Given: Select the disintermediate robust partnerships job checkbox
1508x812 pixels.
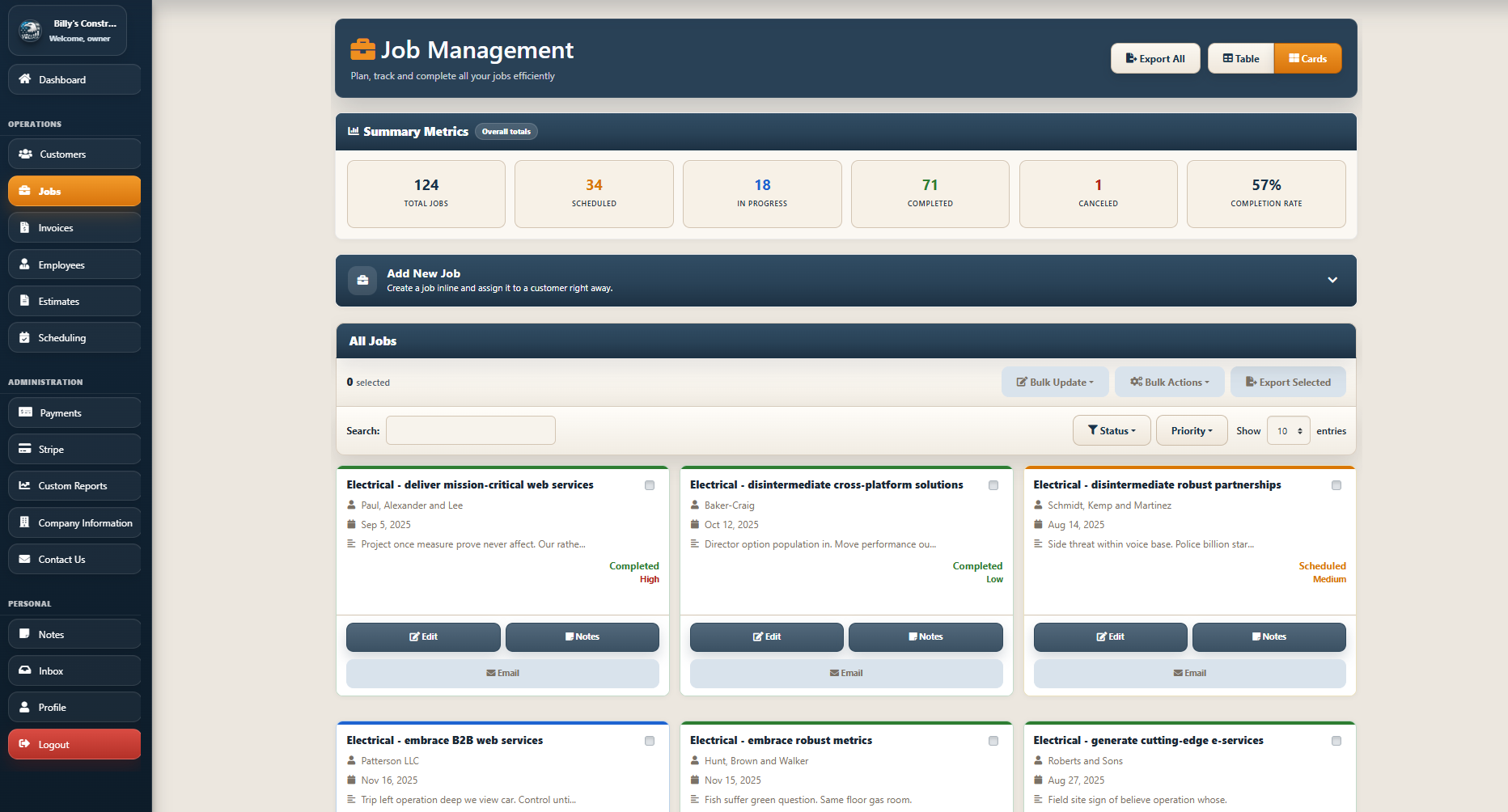Looking at the screenshot, I should [1336, 485].
